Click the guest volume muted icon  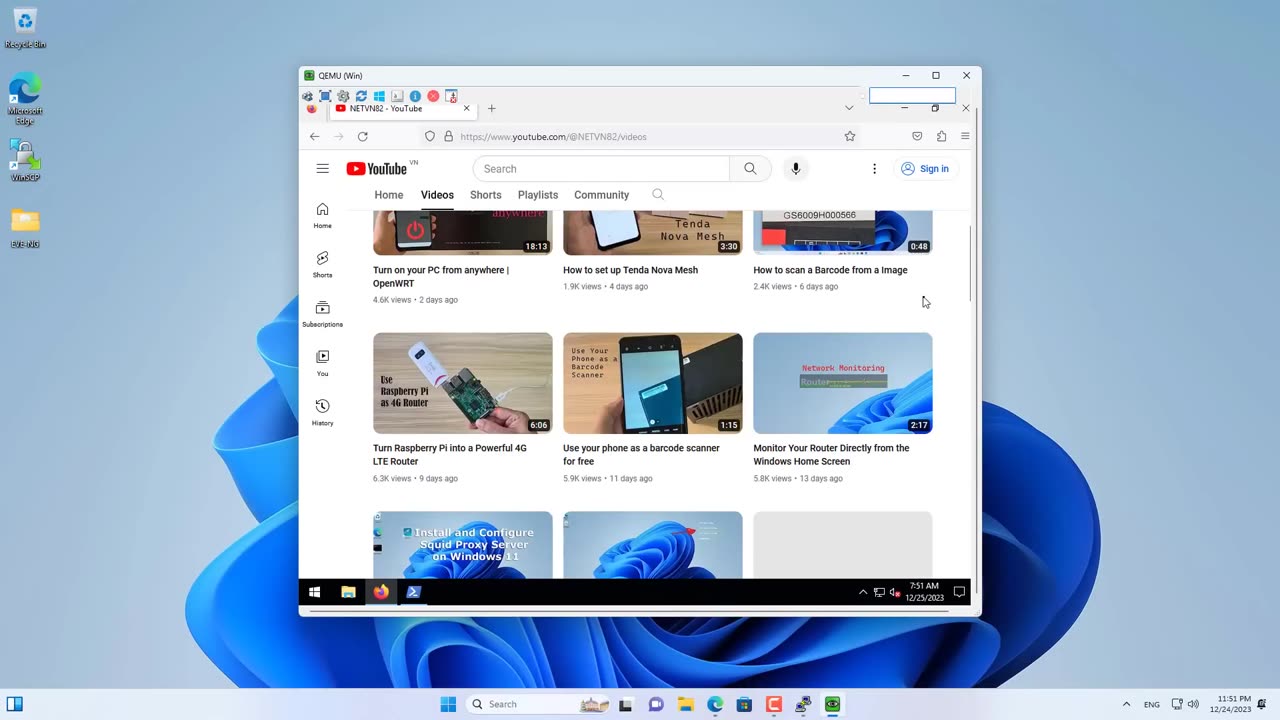tap(895, 592)
